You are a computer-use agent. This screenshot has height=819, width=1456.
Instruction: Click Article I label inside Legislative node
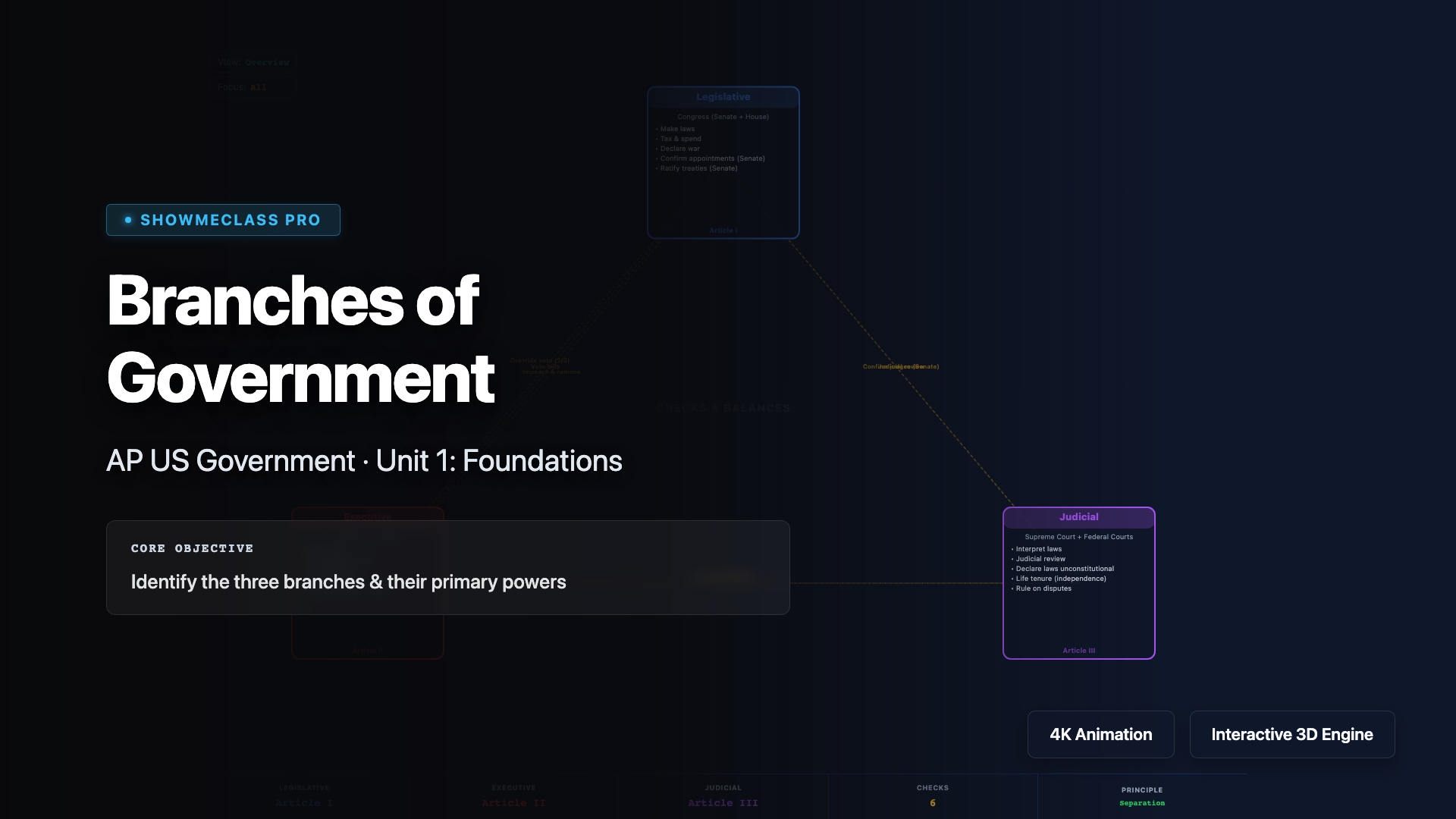(x=723, y=231)
